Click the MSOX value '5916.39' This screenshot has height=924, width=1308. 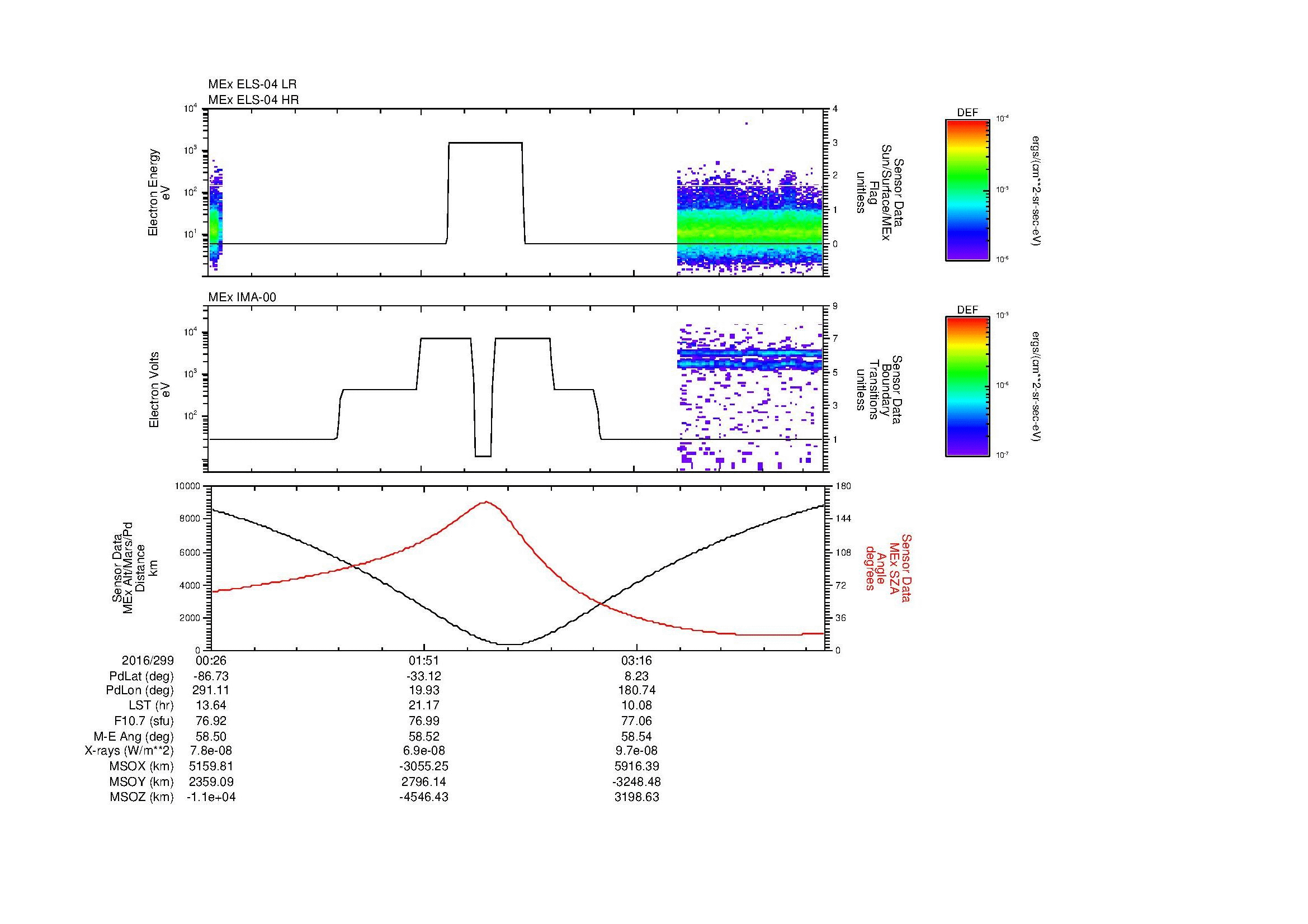[x=636, y=766]
